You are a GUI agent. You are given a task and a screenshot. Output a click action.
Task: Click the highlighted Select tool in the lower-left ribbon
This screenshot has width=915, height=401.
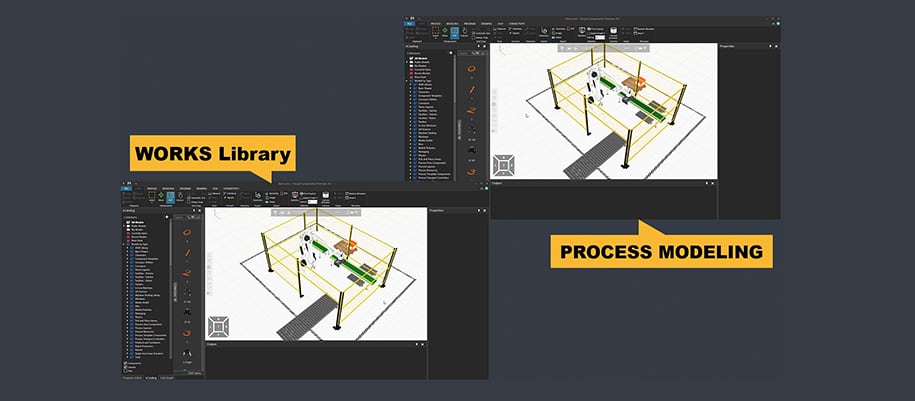171,198
